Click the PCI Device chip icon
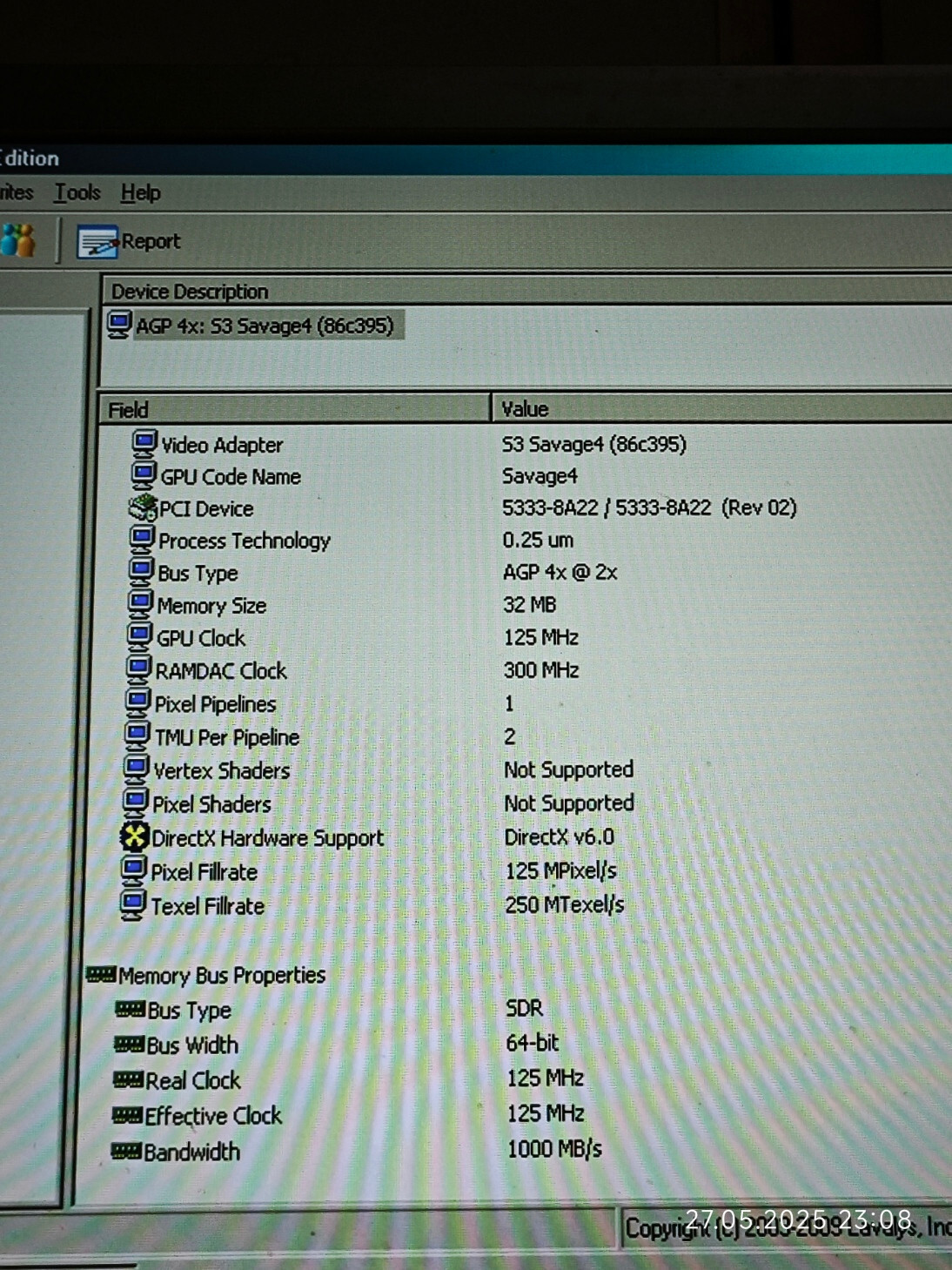This screenshot has width=952, height=1270. (143, 507)
